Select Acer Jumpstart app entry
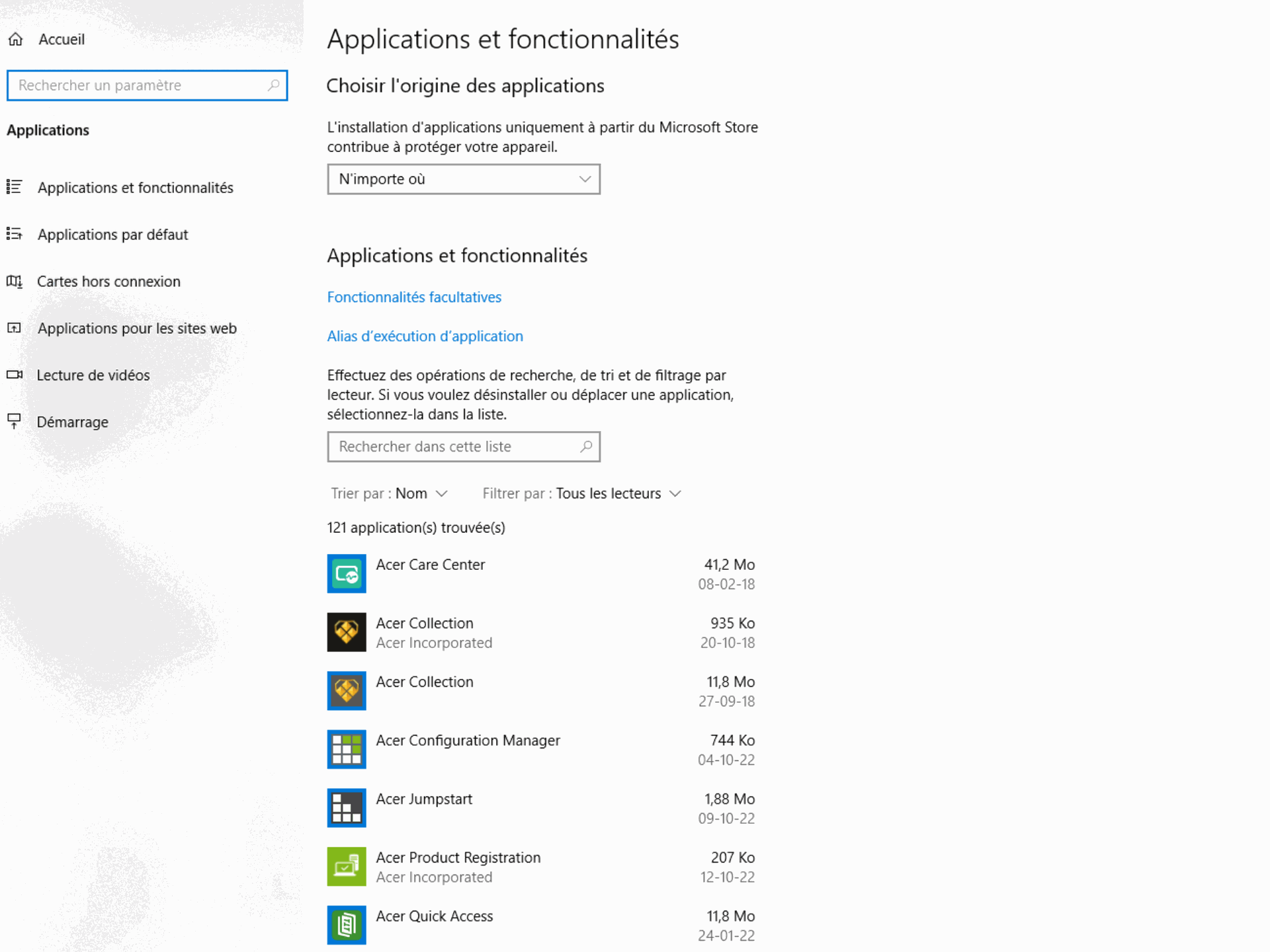 tap(542, 808)
